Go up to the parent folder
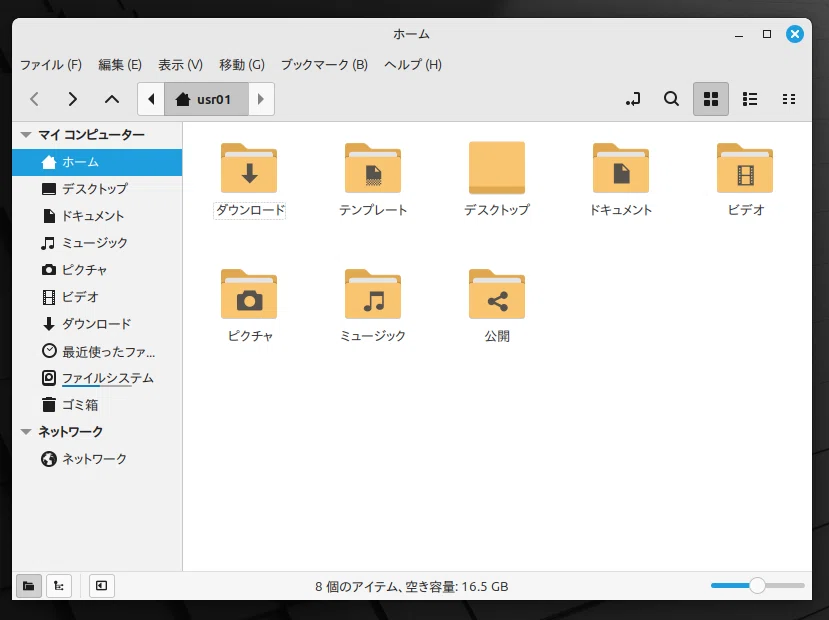Viewport: 829px width, 620px height. tap(112, 99)
